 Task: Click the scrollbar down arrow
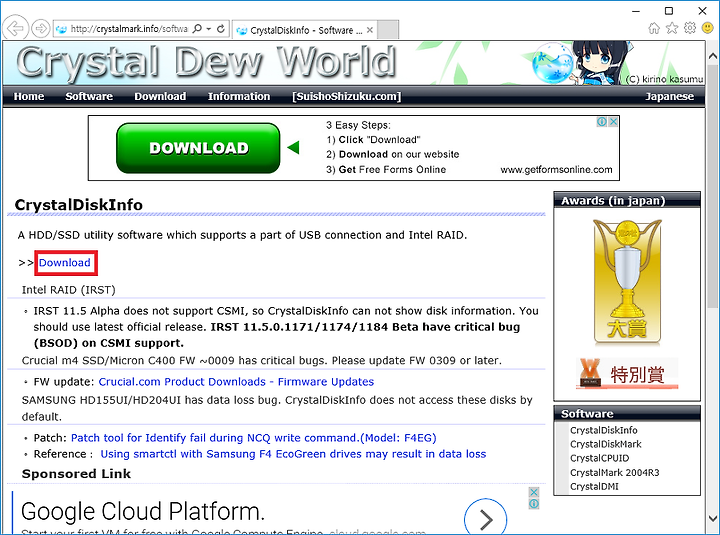712,518
